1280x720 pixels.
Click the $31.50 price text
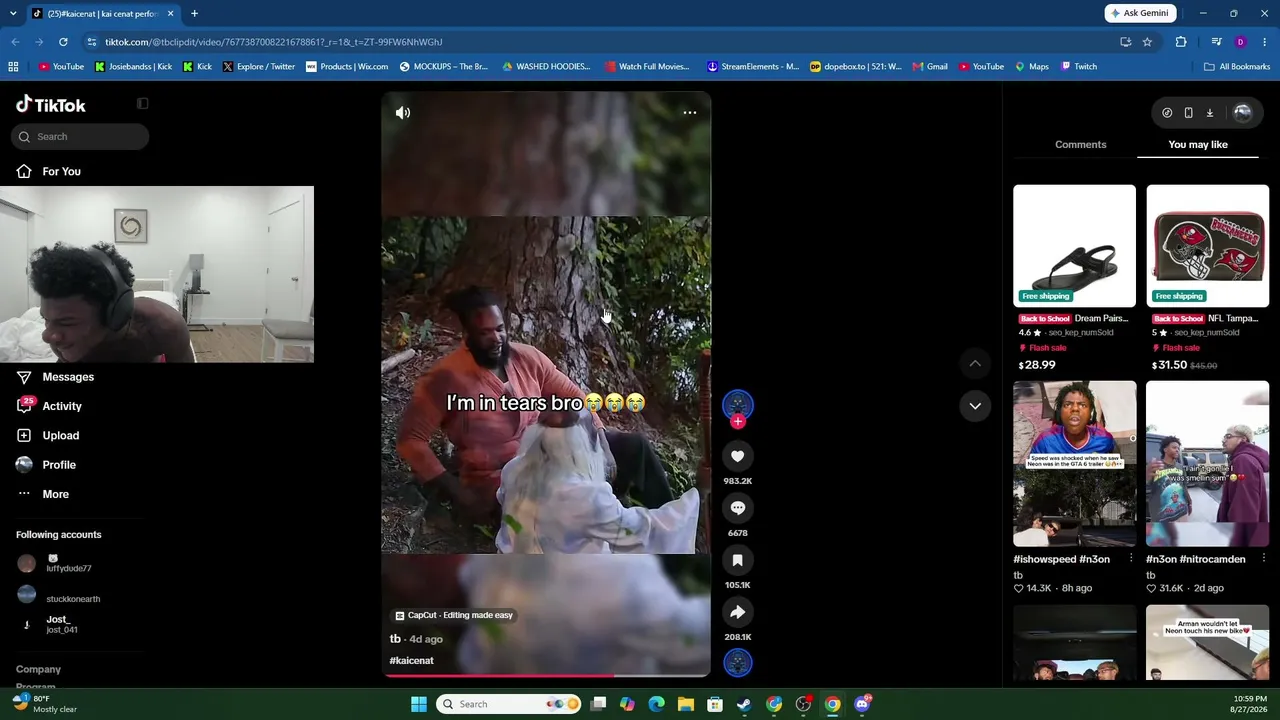pyautogui.click(x=1170, y=365)
